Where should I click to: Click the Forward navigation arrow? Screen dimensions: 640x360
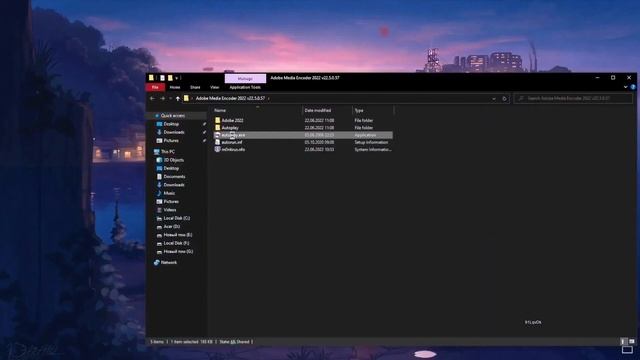click(162, 98)
